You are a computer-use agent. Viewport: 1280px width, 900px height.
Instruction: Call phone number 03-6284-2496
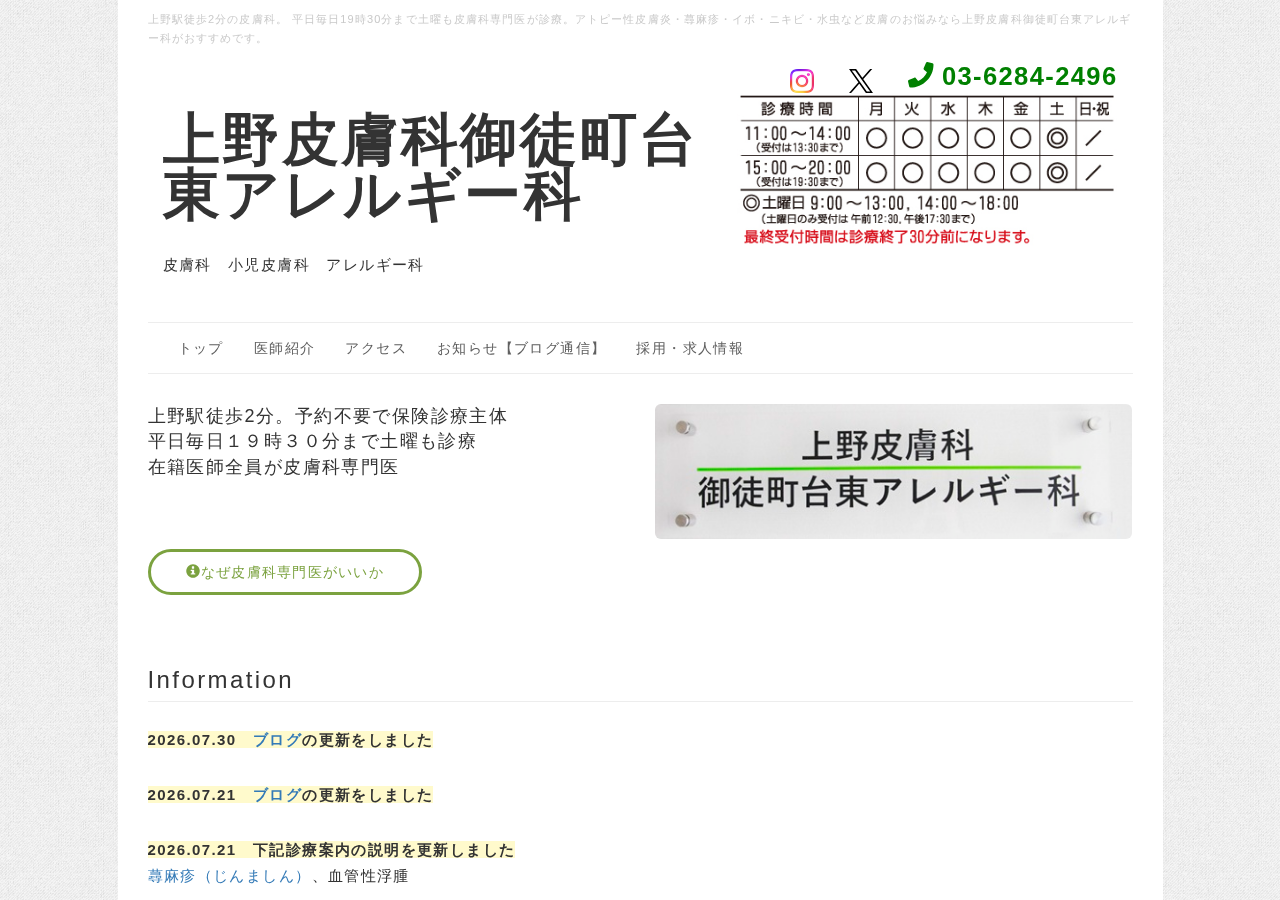click(1029, 76)
